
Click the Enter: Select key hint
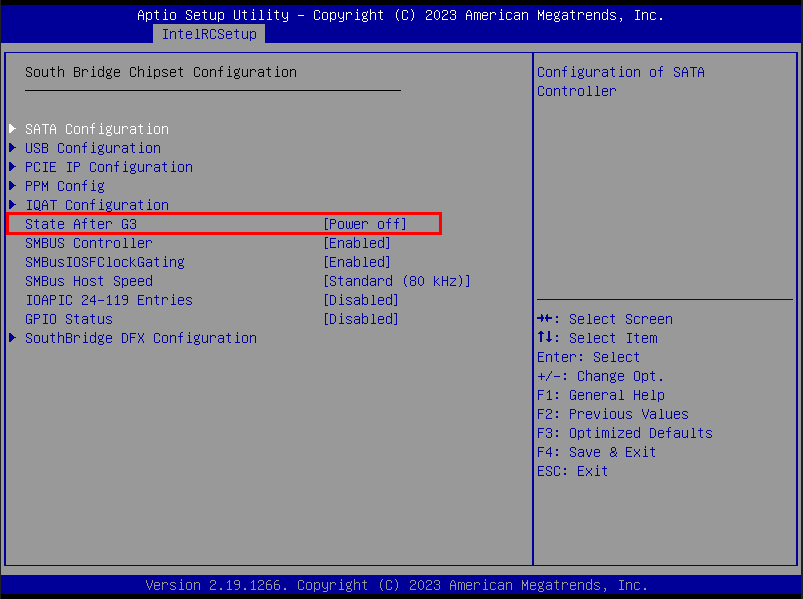(588, 357)
